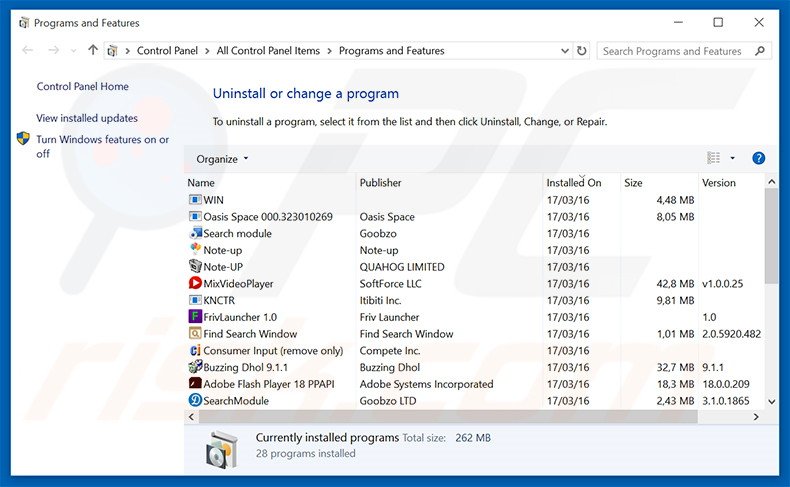The height and width of the screenshot is (487, 790).
Task: Click the change view icon
Action: [713, 158]
